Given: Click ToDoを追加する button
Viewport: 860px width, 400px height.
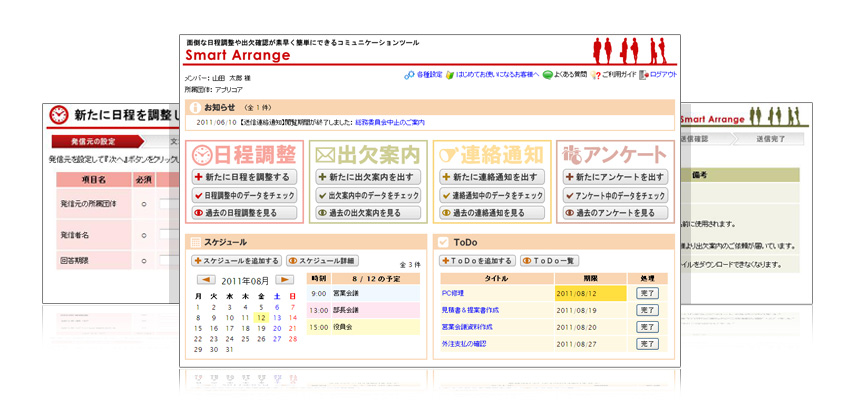Looking at the screenshot, I should pos(477,261).
